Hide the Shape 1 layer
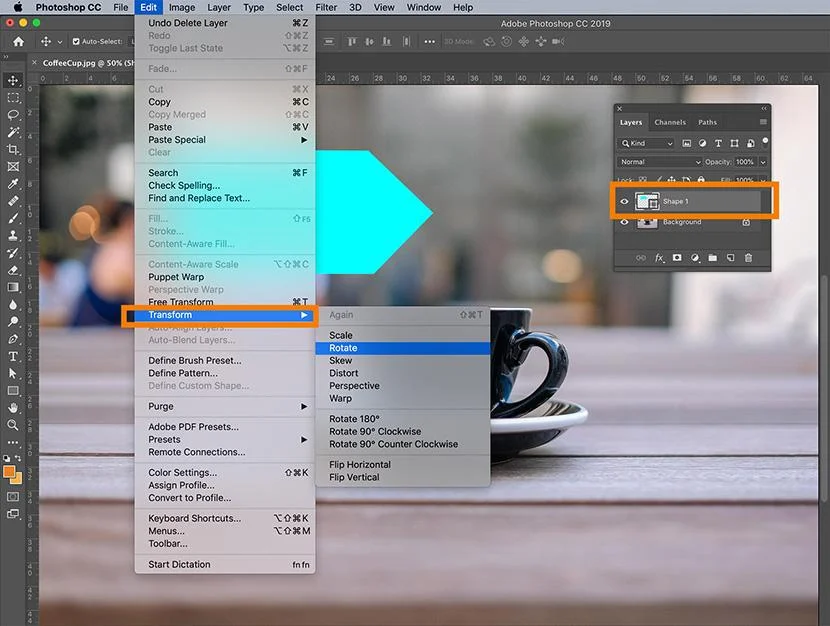 pyautogui.click(x=624, y=201)
